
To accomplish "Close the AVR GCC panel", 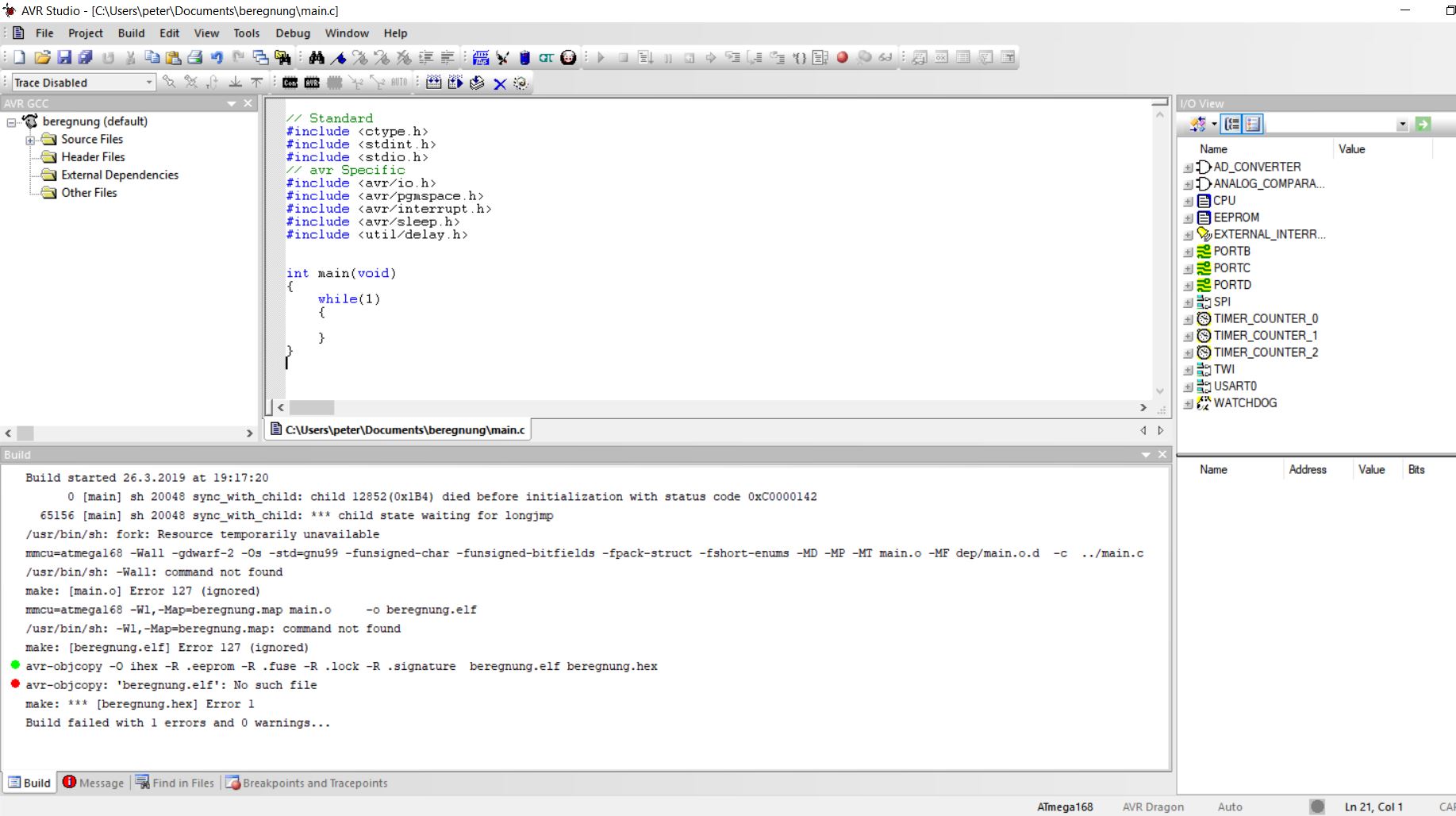I will [248, 104].
